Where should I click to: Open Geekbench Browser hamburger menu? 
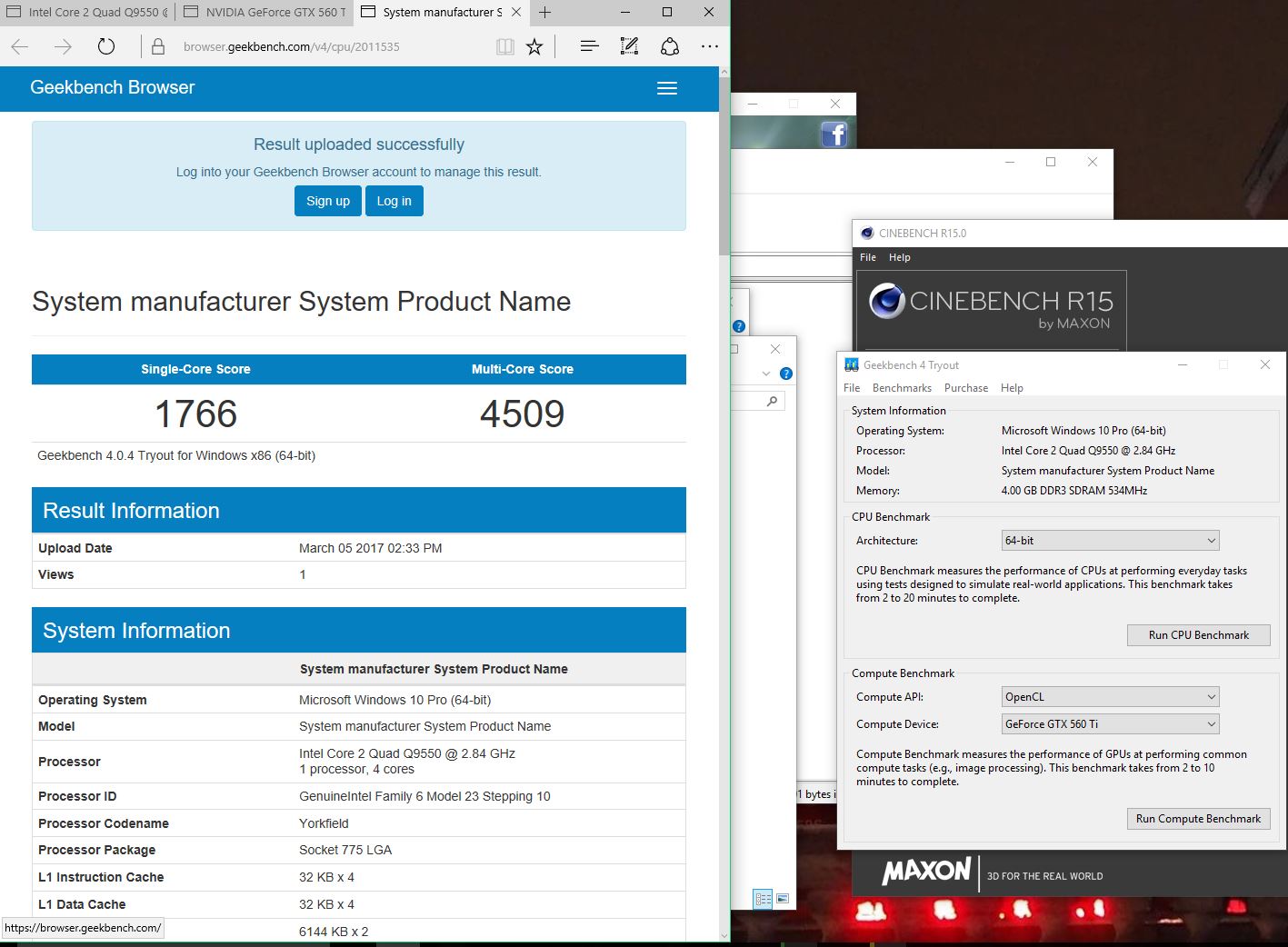(667, 88)
